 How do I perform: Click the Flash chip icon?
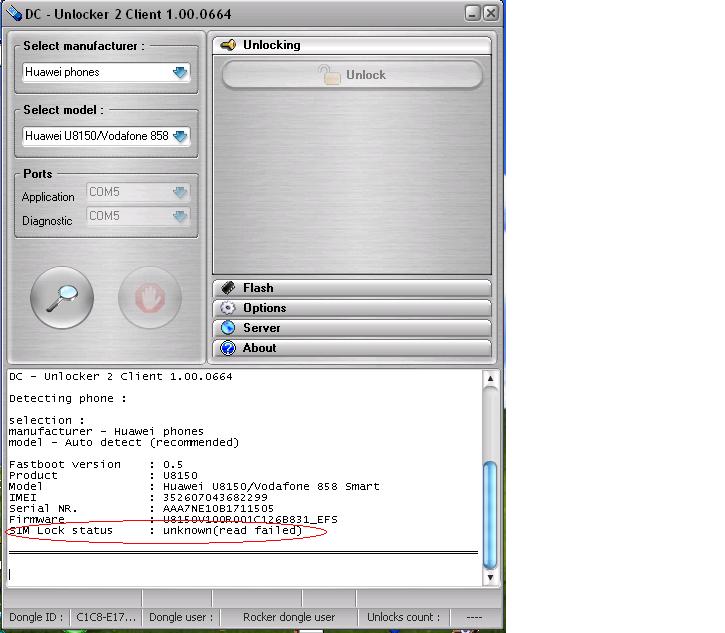(227, 288)
